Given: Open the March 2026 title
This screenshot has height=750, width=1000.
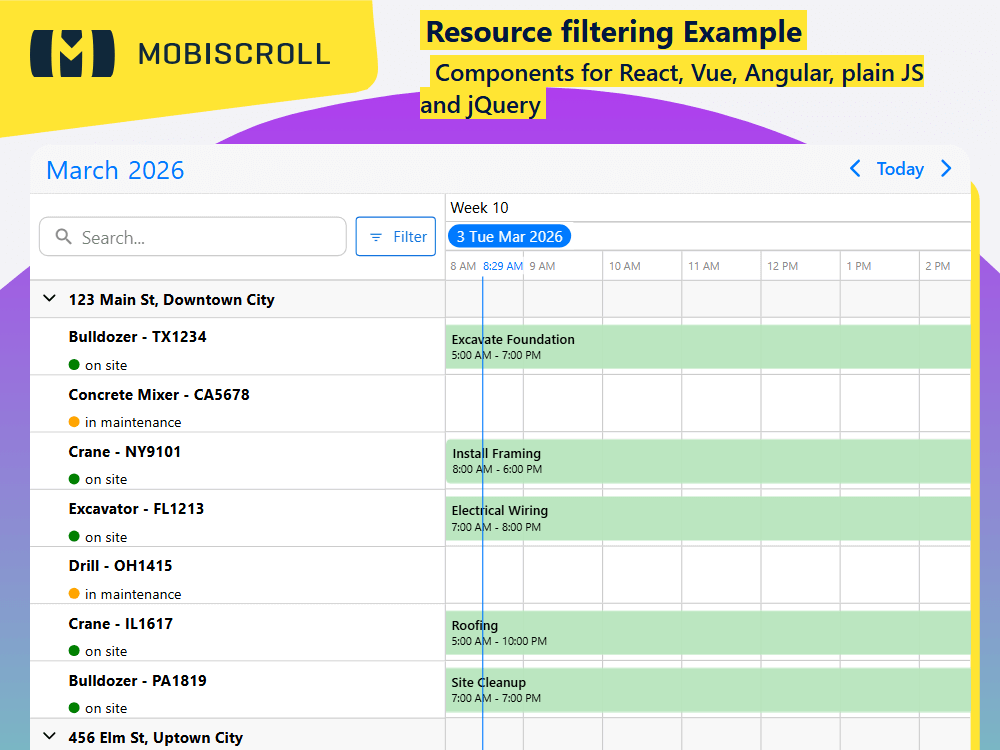Looking at the screenshot, I should 114,170.
